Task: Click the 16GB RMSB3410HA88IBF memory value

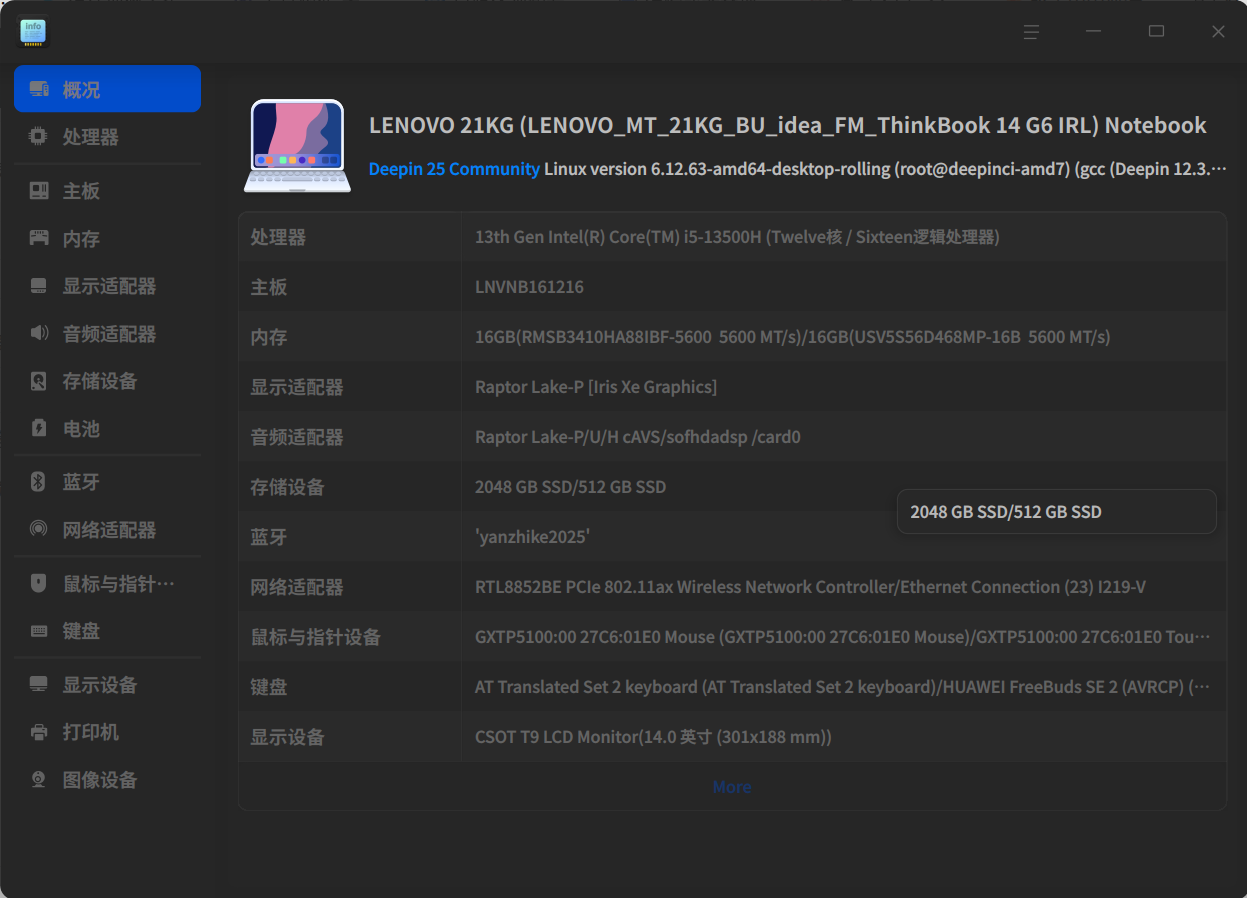Action: (x=793, y=337)
